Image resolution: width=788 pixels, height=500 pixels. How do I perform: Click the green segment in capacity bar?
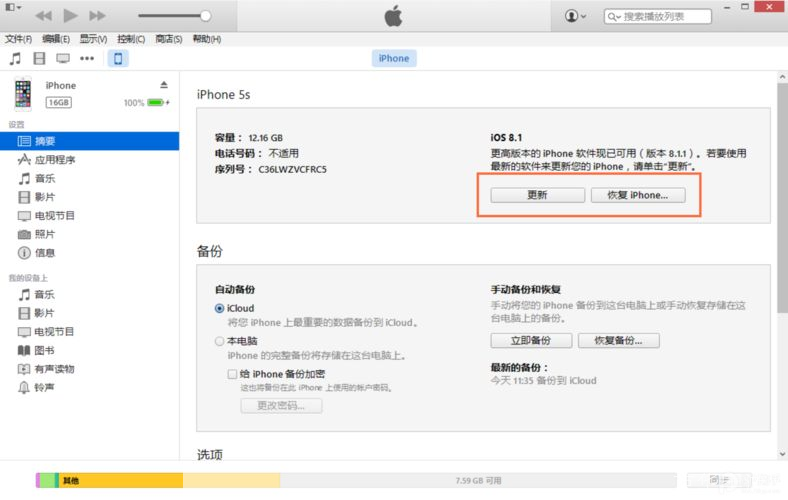47,480
